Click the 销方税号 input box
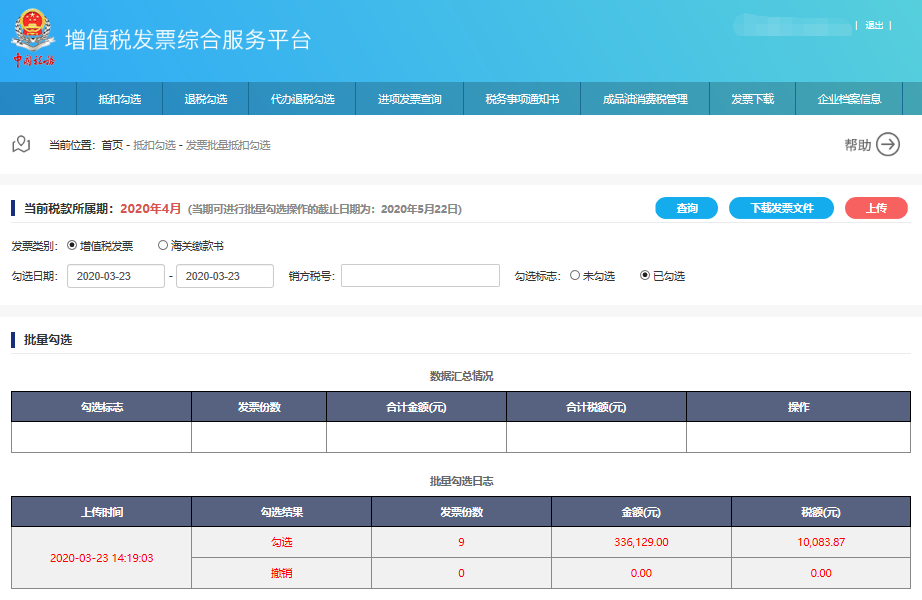Image resolution: width=922 pixels, height=600 pixels. click(x=420, y=275)
